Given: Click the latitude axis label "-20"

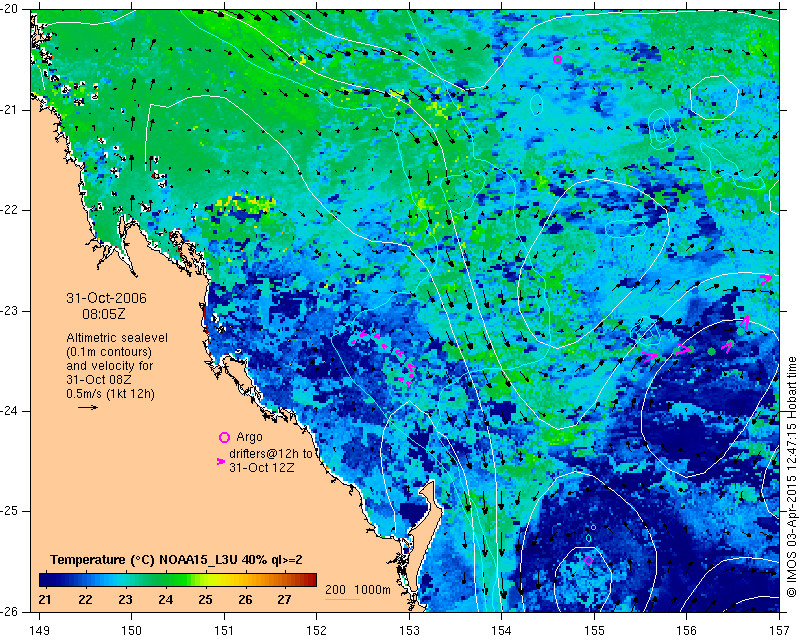Looking at the screenshot, I should [x=10, y=10].
